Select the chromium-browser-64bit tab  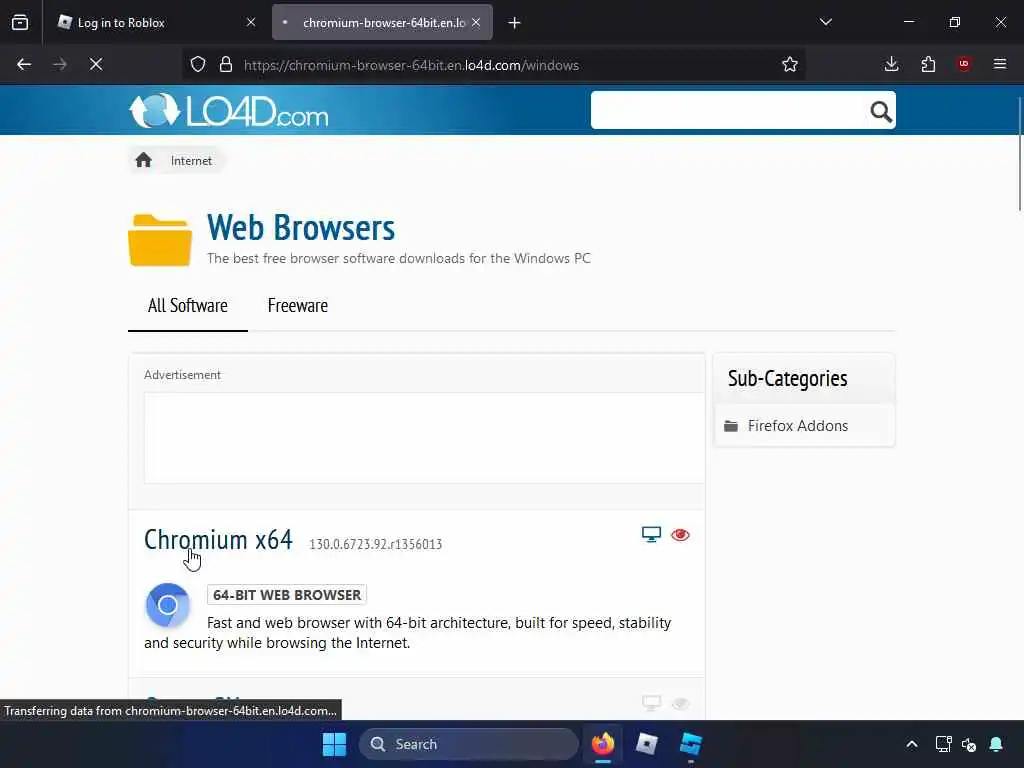coord(383,22)
